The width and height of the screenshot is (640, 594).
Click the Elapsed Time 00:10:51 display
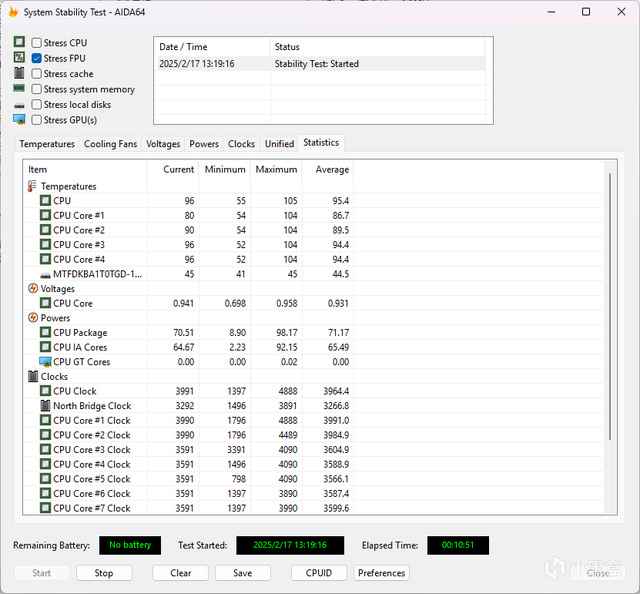[x=458, y=545]
